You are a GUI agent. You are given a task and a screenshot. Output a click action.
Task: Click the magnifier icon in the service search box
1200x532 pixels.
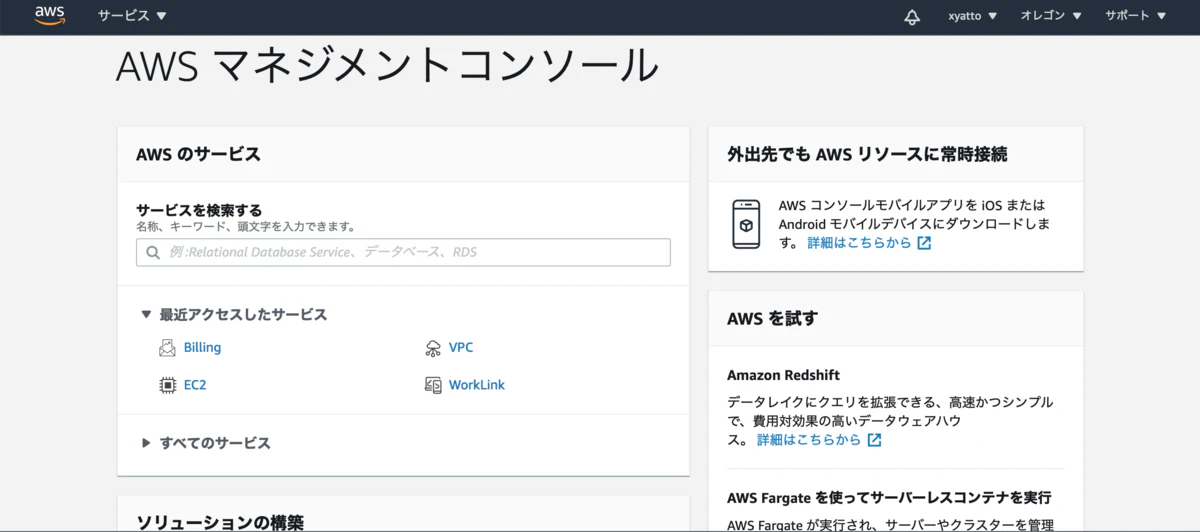[153, 253]
